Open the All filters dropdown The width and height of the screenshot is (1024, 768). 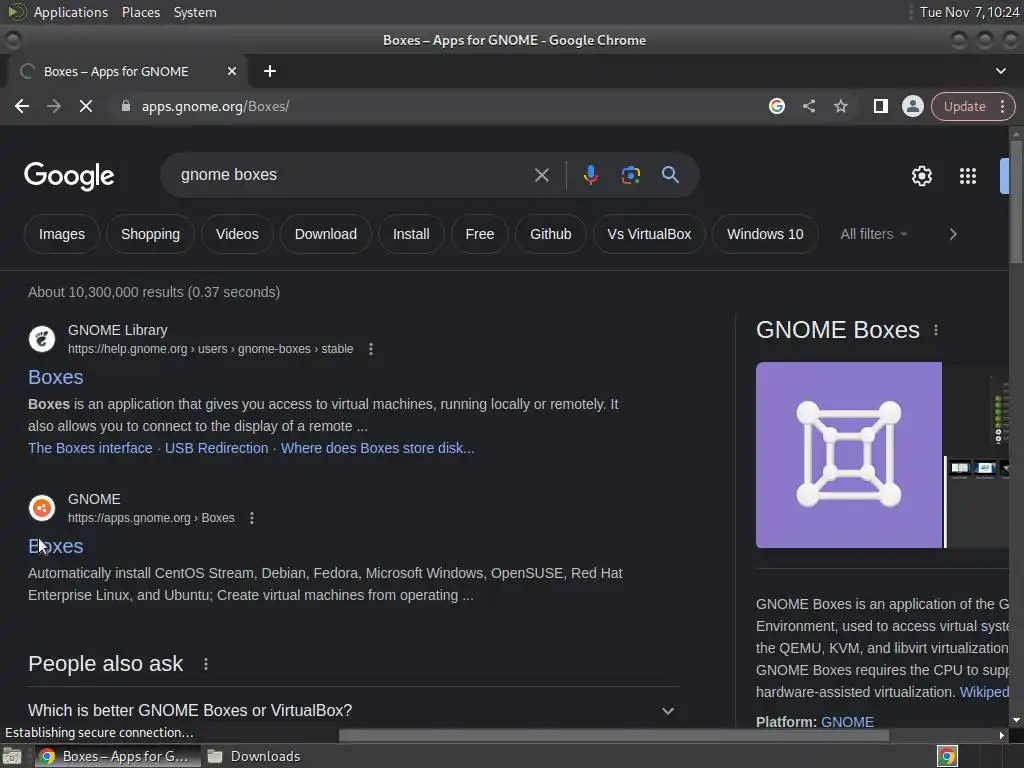click(874, 234)
